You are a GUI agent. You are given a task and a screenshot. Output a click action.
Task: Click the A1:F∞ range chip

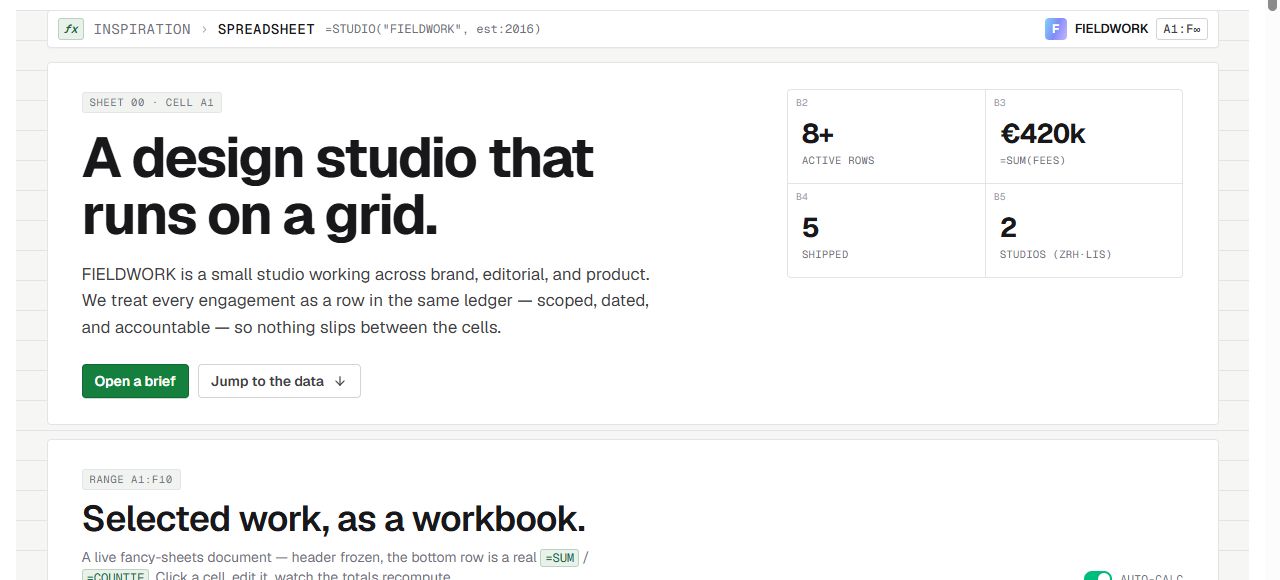[x=1182, y=29]
